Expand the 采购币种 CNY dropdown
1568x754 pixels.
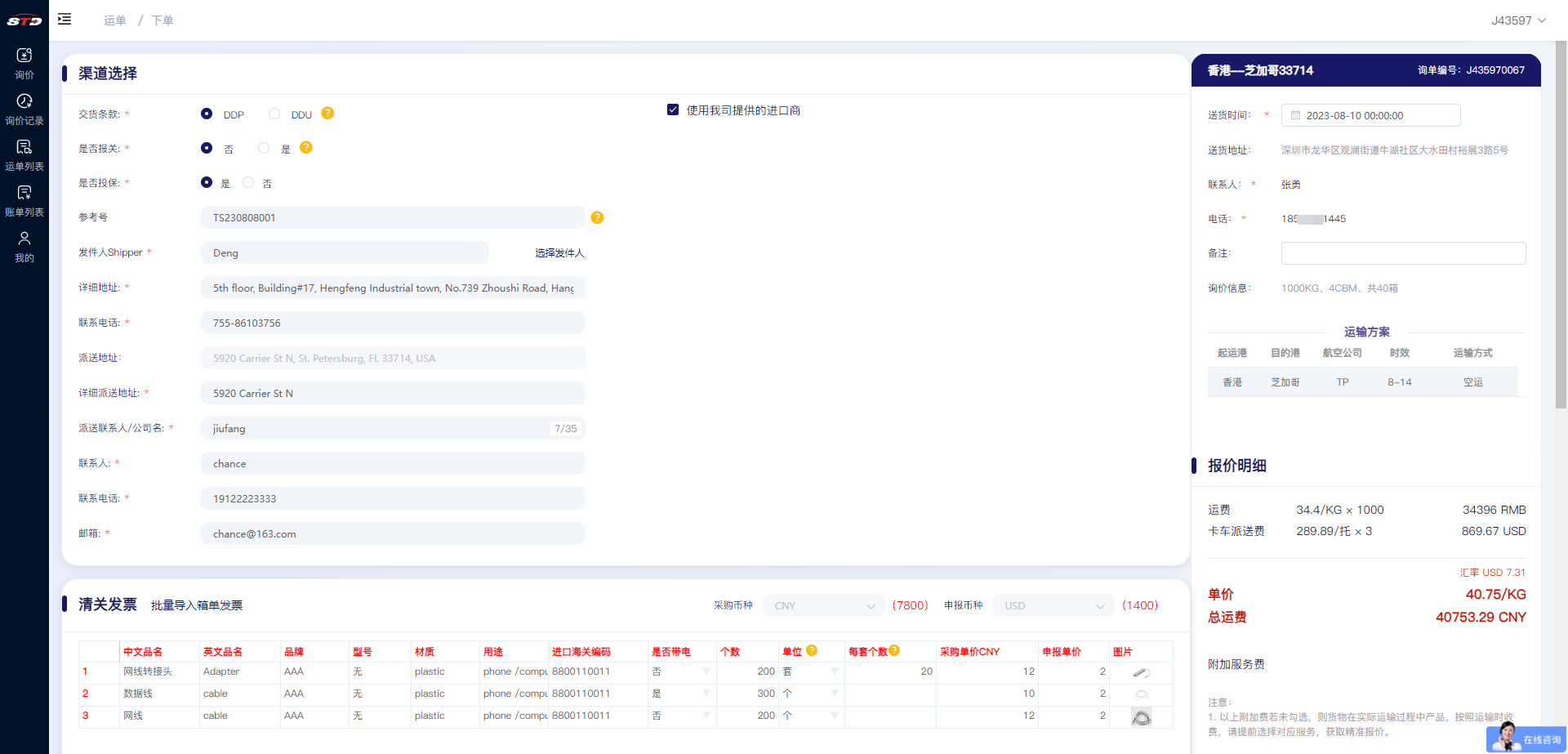(x=823, y=605)
